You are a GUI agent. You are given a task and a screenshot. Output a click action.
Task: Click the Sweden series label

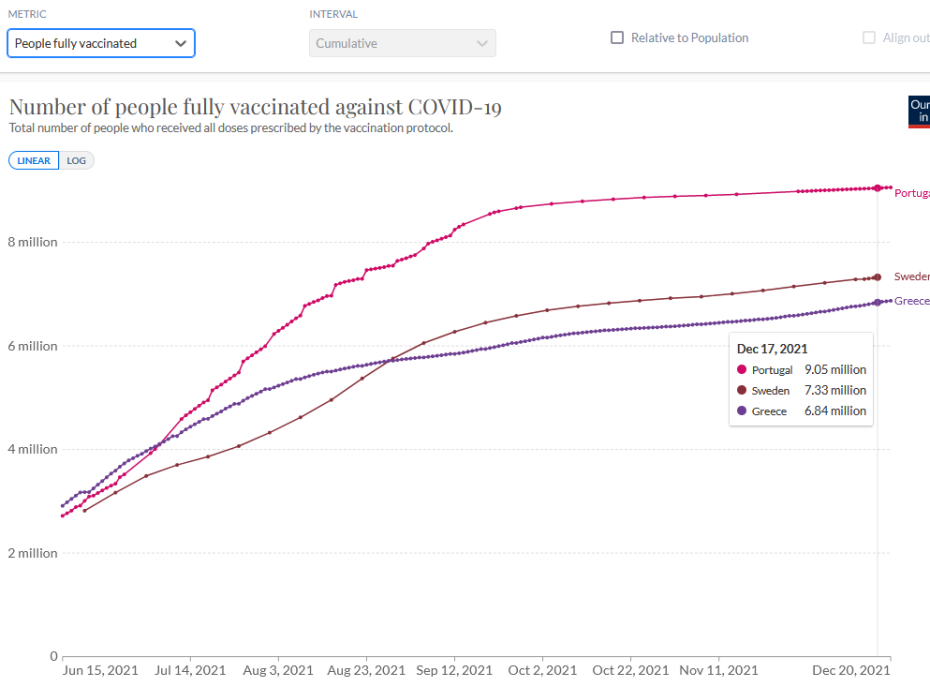pyautogui.click(x=911, y=277)
